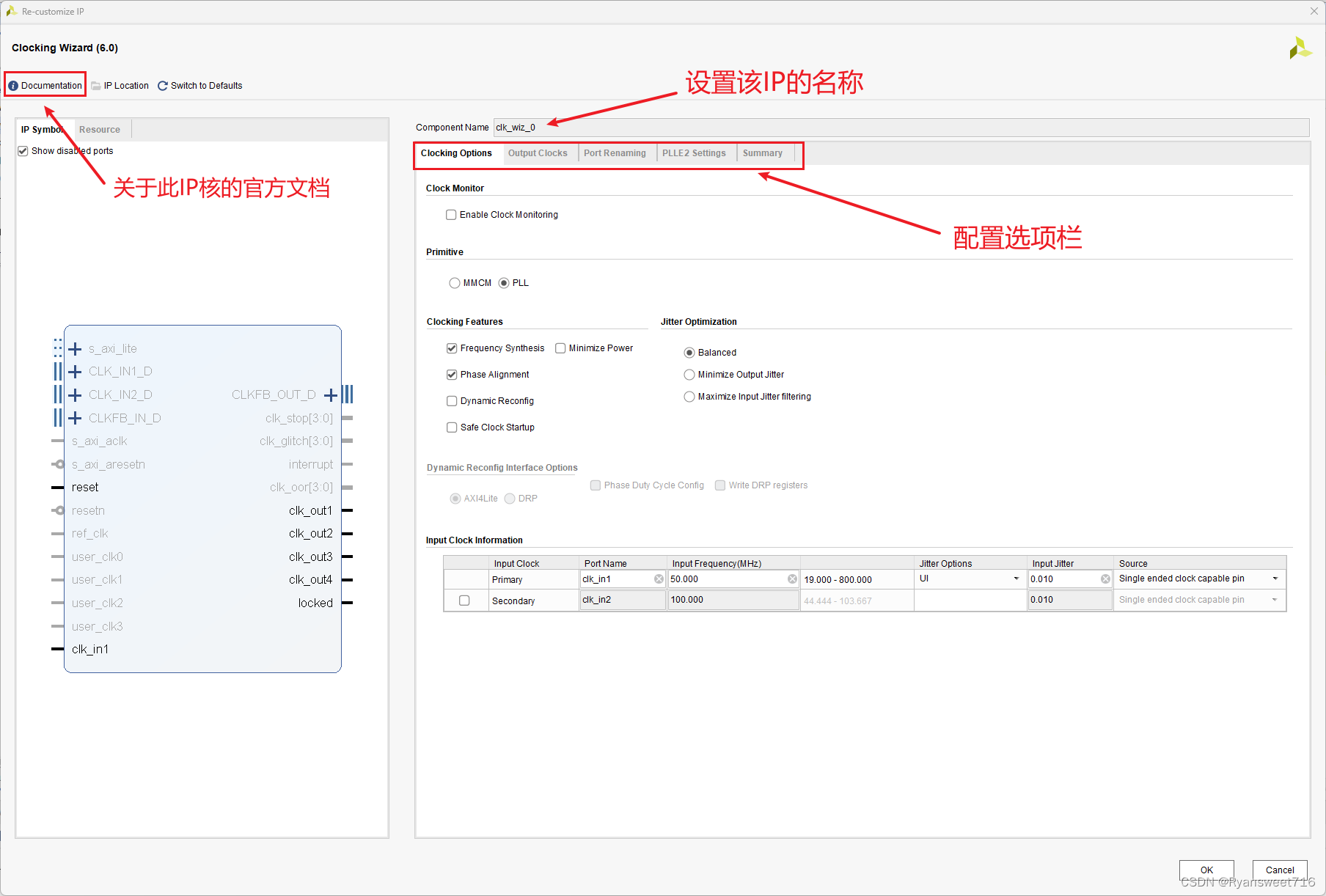The image size is (1326, 896).
Task: Select Balanced jitter optimization
Action: (689, 353)
